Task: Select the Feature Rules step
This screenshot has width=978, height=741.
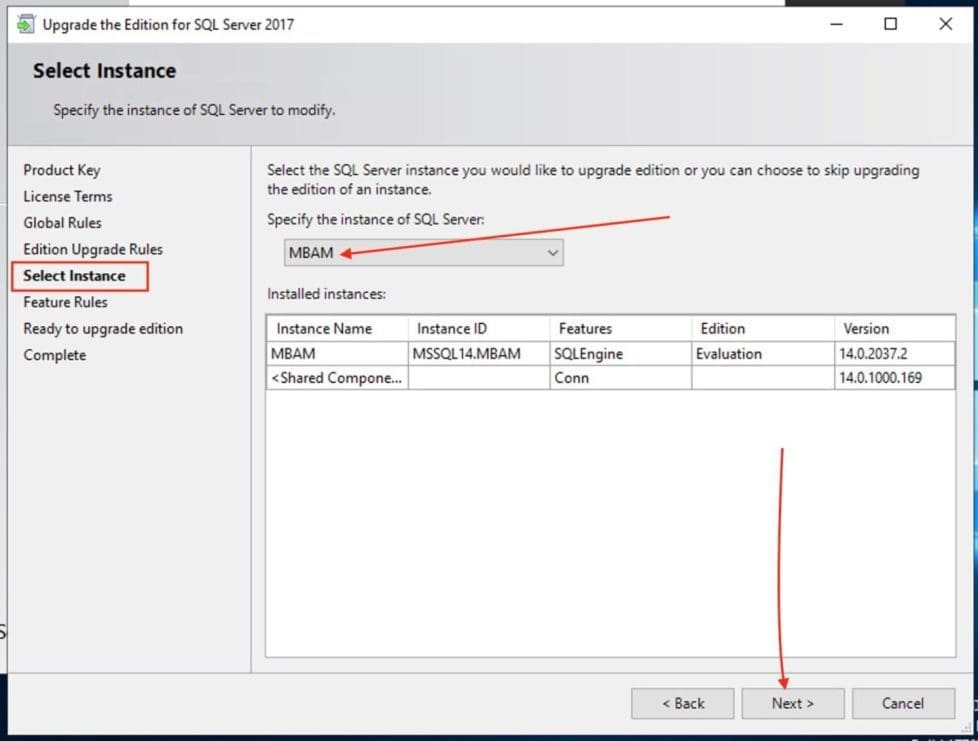Action: (65, 302)
